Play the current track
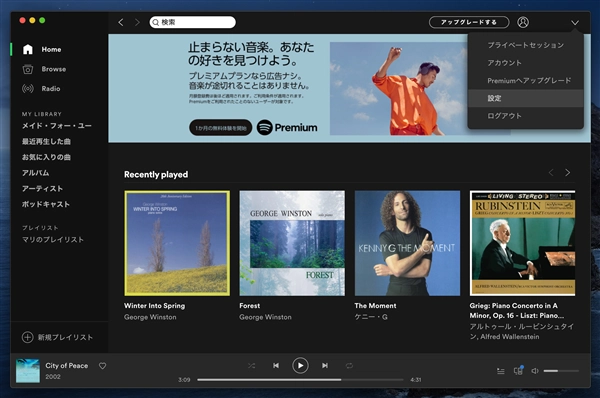The image size is (600, 398). (x=300, y=366)
